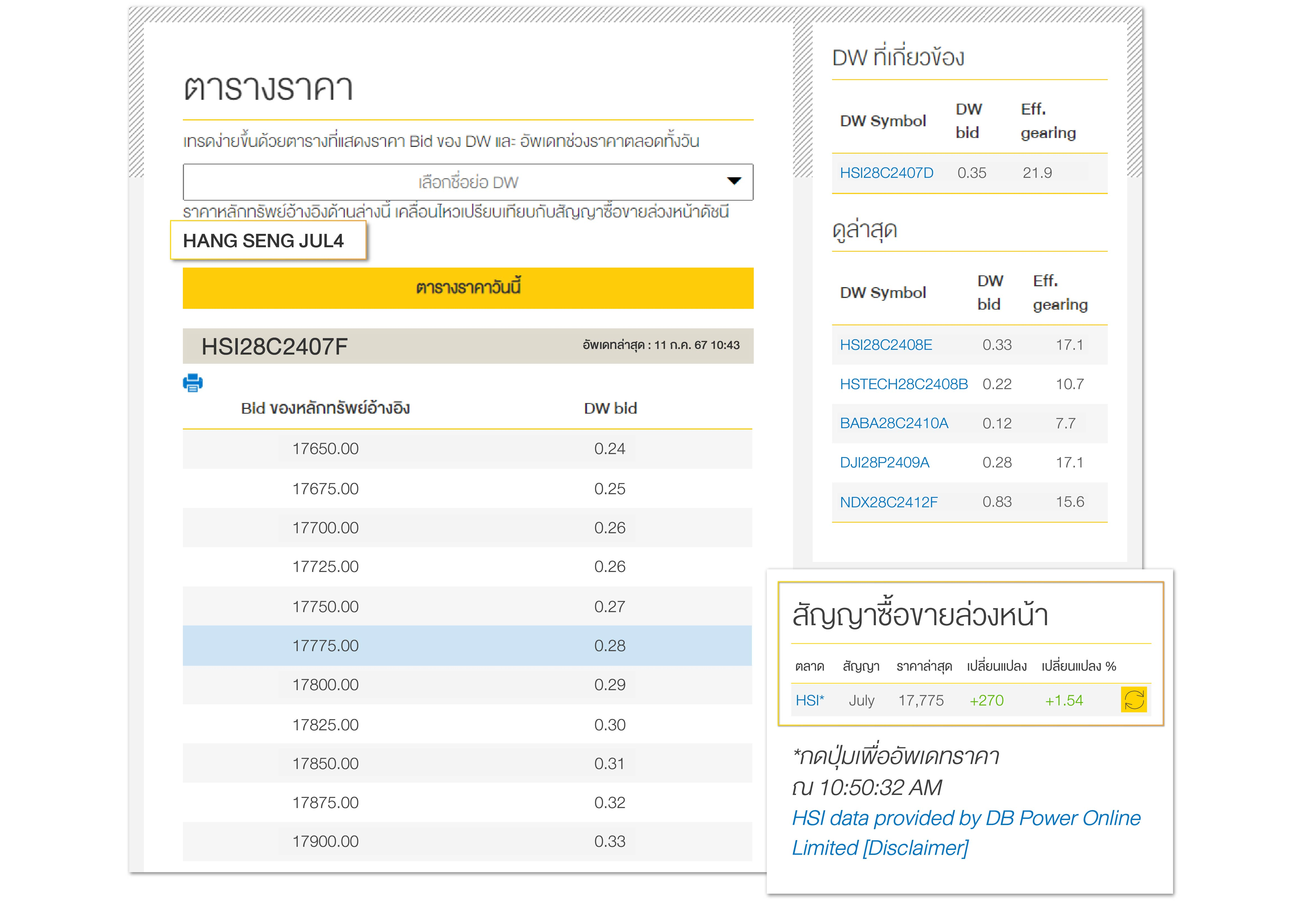The image size is (1316, 902).
Task: Open HSI28C2408E in recently viewed
Action: [x=886, y=345]
